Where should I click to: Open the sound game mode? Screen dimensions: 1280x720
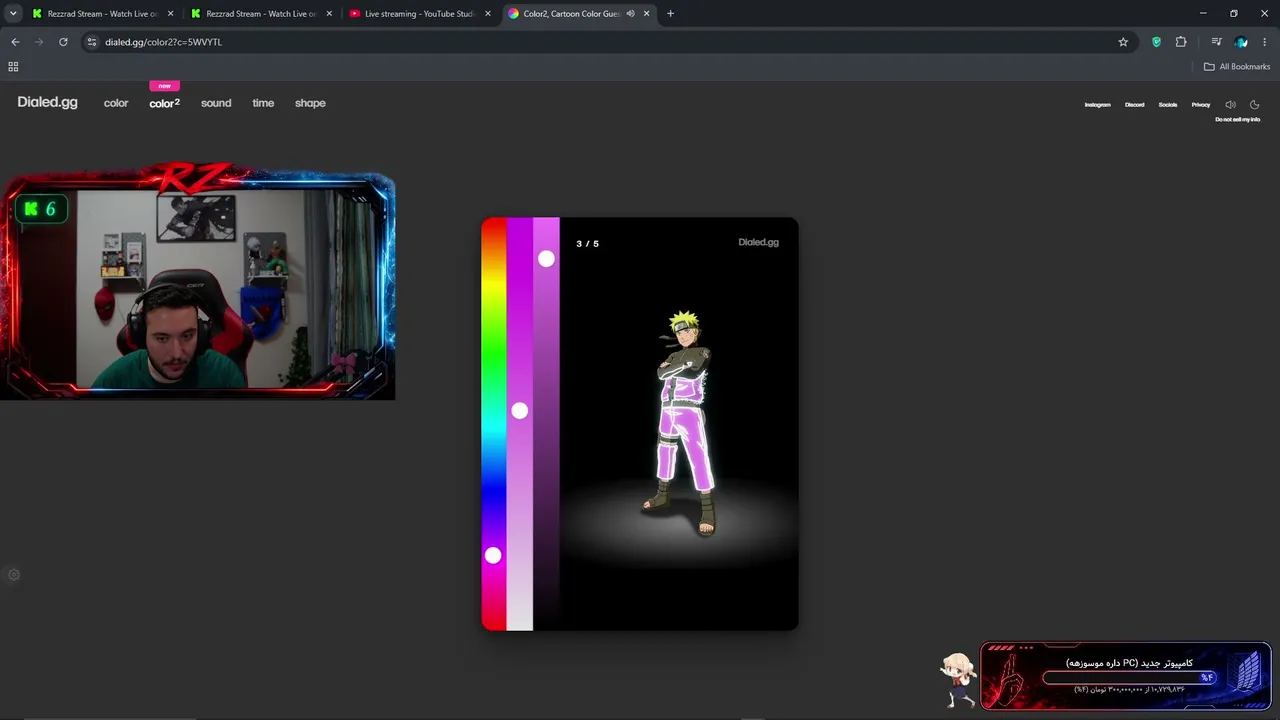(216, 103)
